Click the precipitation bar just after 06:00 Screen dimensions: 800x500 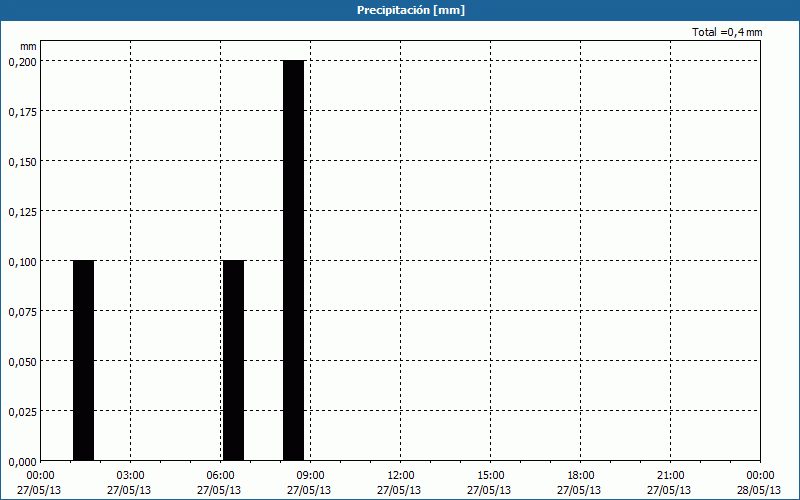tap(234, 361)
